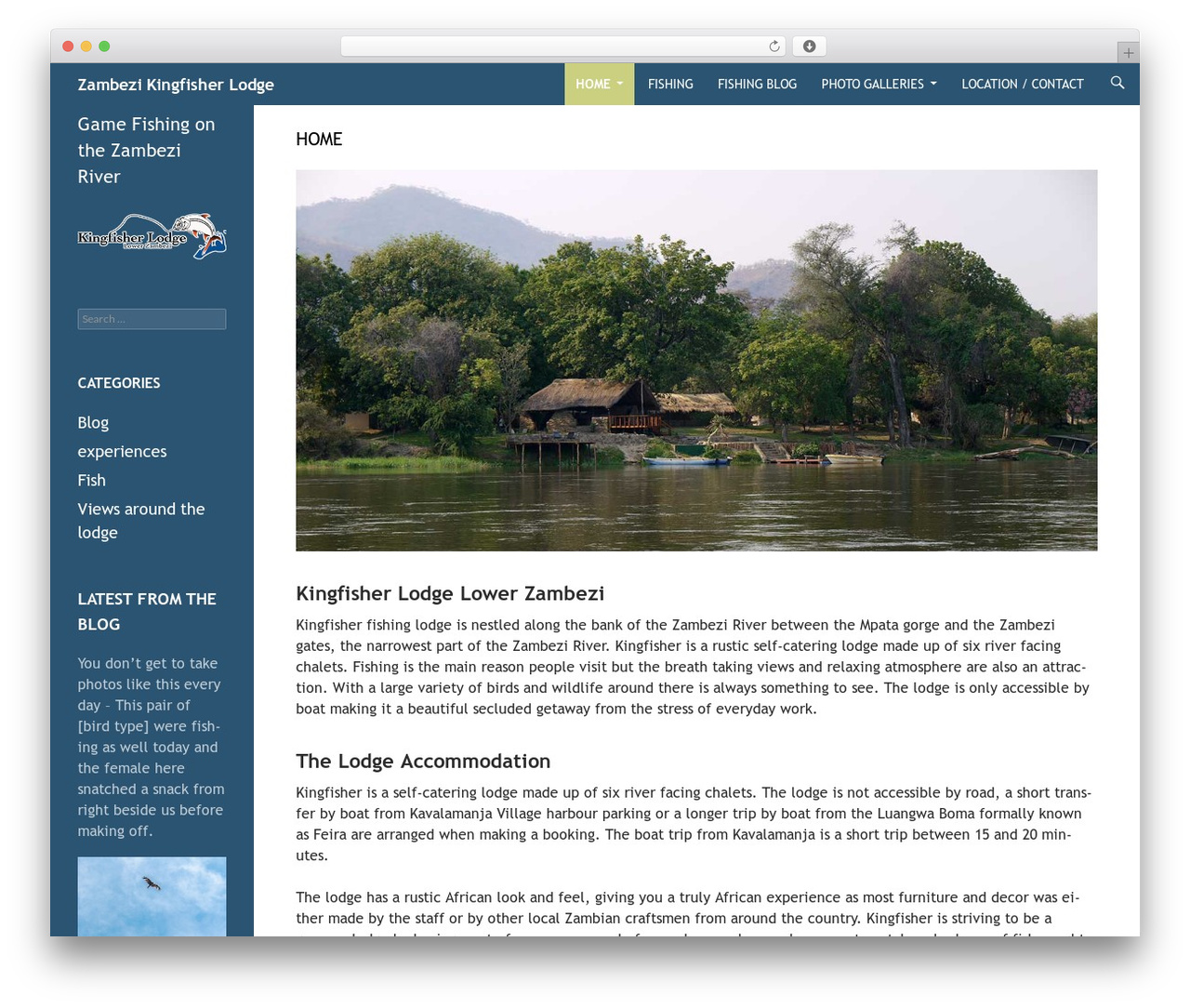
Task: Click the lodge riverside hero photo
Action: [x=696, y=360]
